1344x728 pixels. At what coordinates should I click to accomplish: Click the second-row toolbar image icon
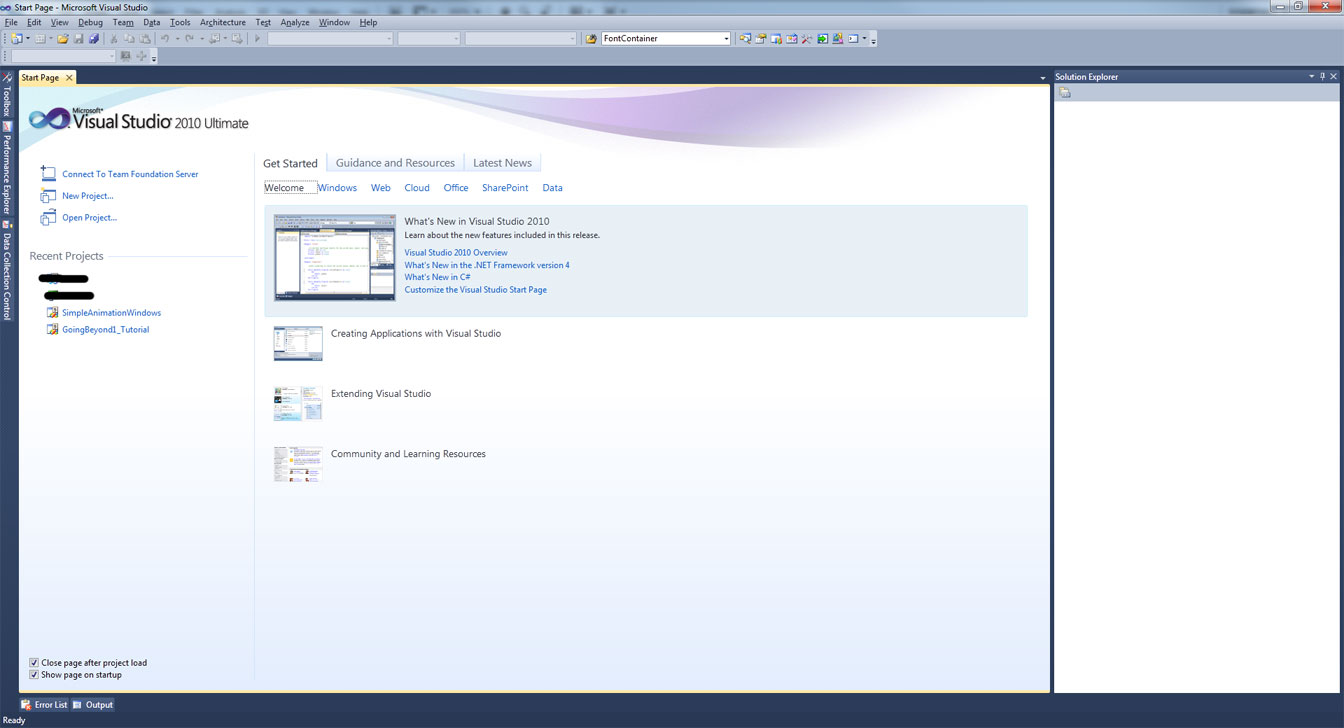click(125, 56)
